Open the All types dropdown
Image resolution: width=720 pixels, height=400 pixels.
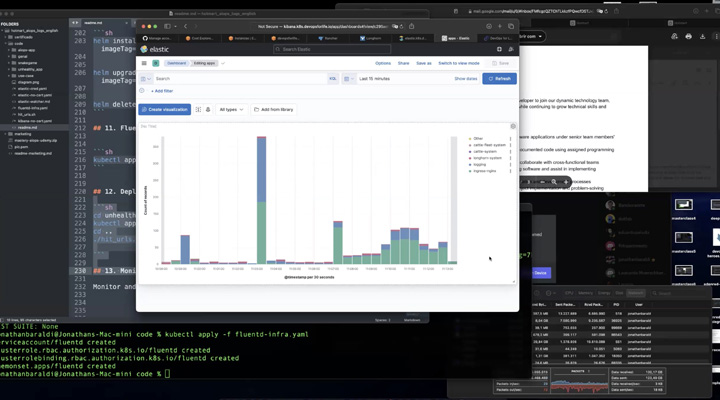[x=231, y=109]
